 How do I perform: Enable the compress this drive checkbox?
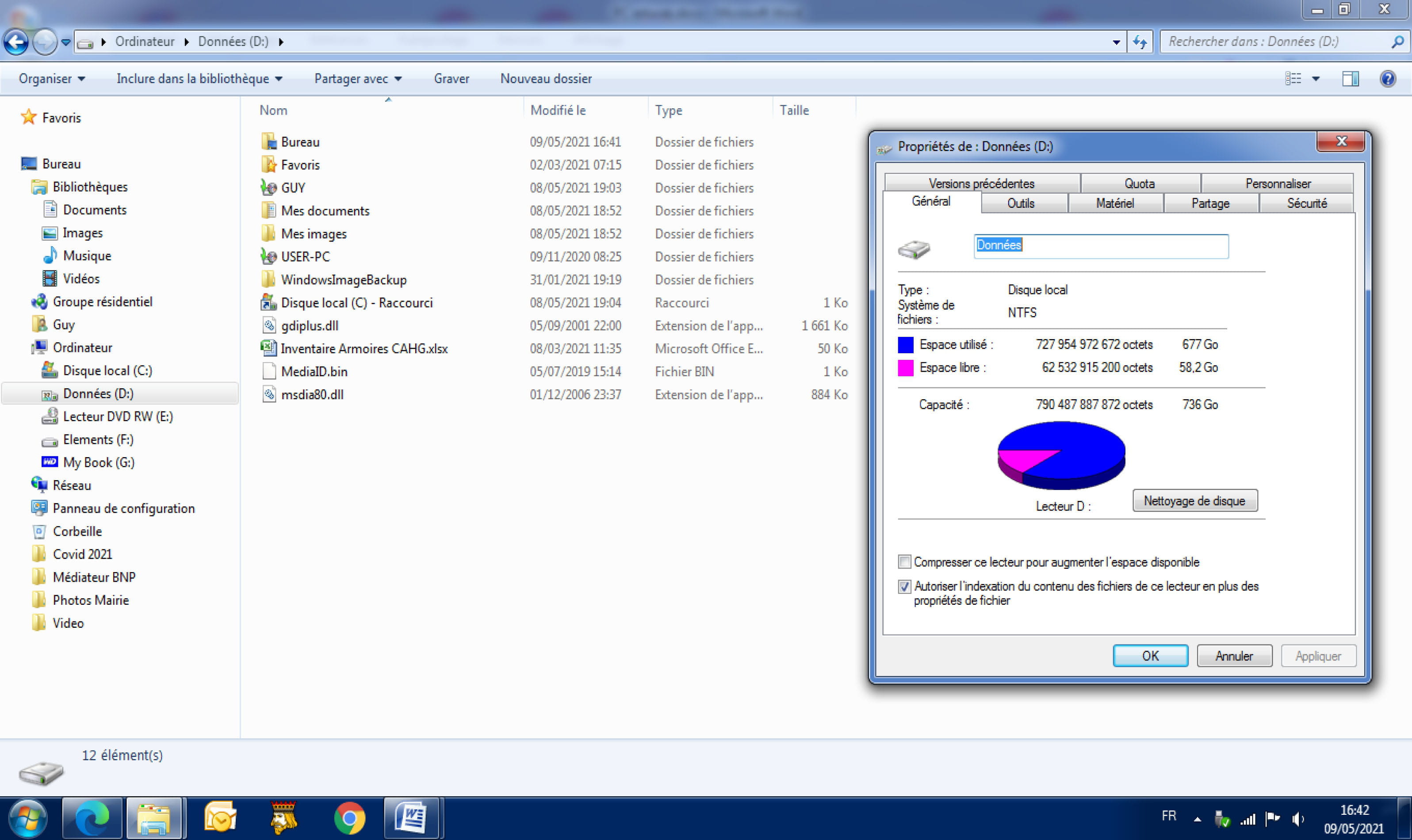(905, 562)
